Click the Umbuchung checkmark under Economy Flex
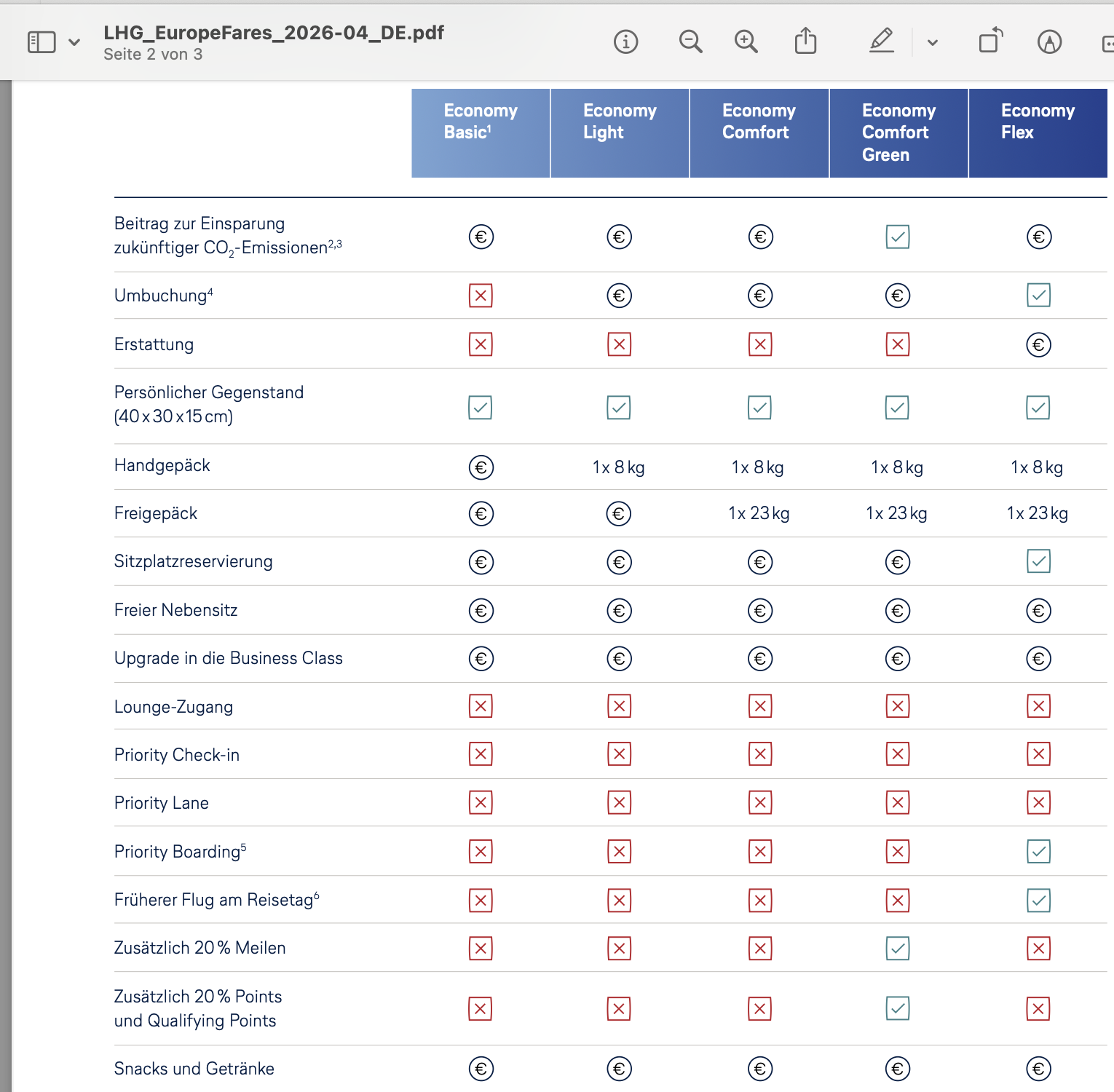The image size is (1114, 1092). (1038, 296)
